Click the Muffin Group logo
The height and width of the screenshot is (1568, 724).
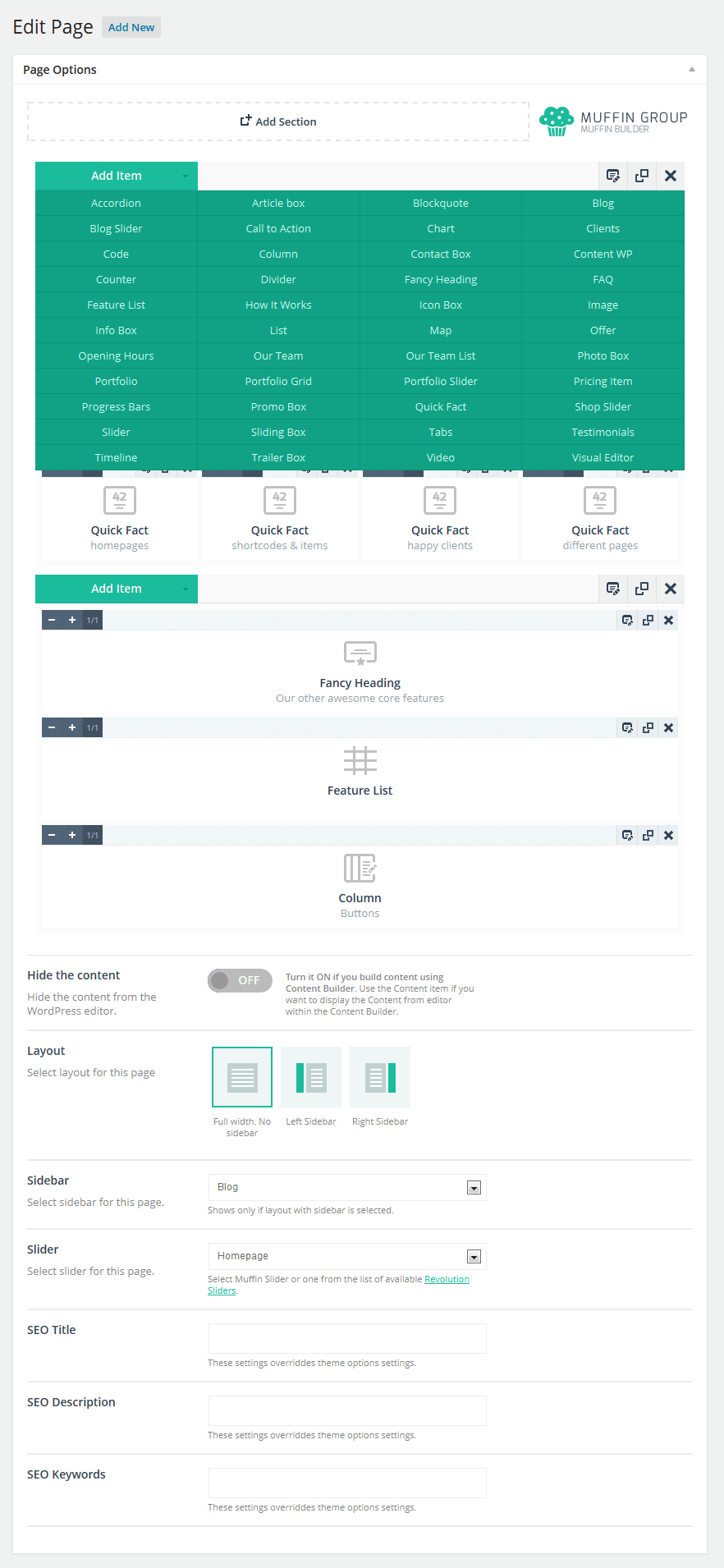click(613, 121)
